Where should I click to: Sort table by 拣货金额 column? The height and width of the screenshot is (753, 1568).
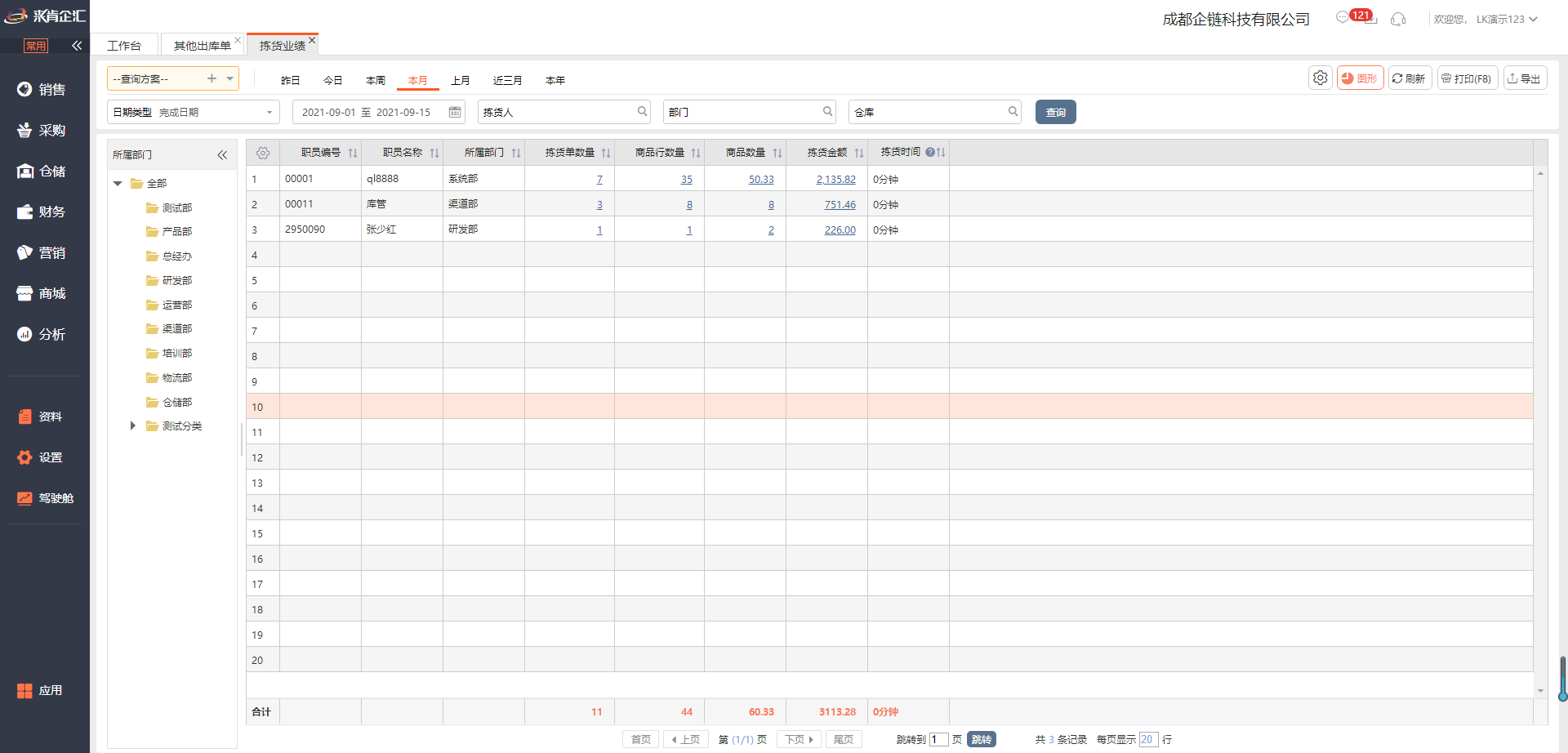[x=859, y=153]
